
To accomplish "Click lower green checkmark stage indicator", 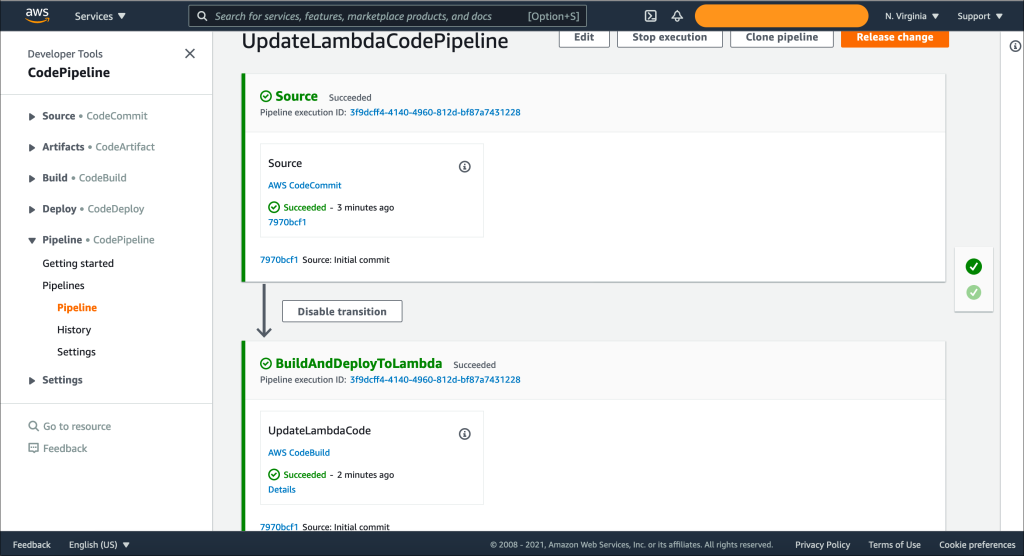I will tap(974, 293).
